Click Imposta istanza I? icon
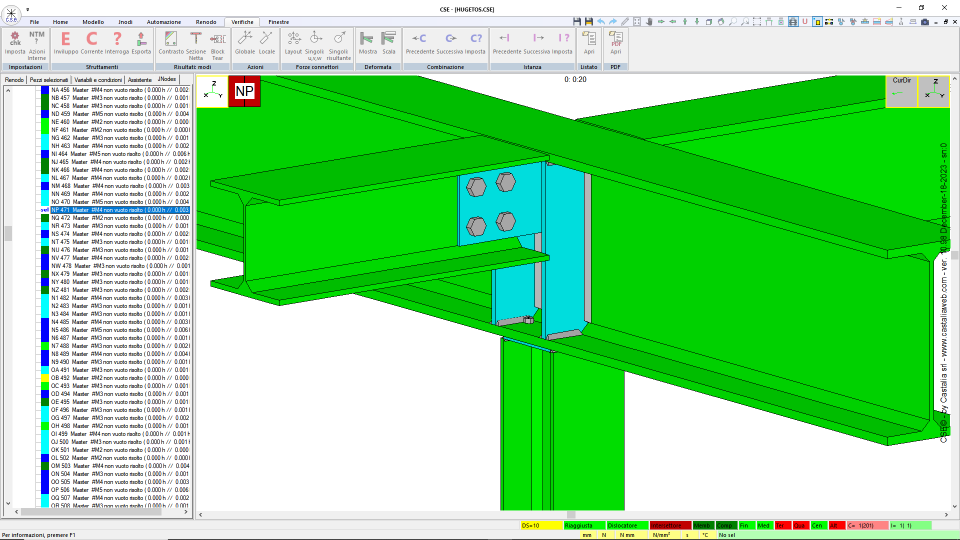The image size is (960, 540). point(562,43)
